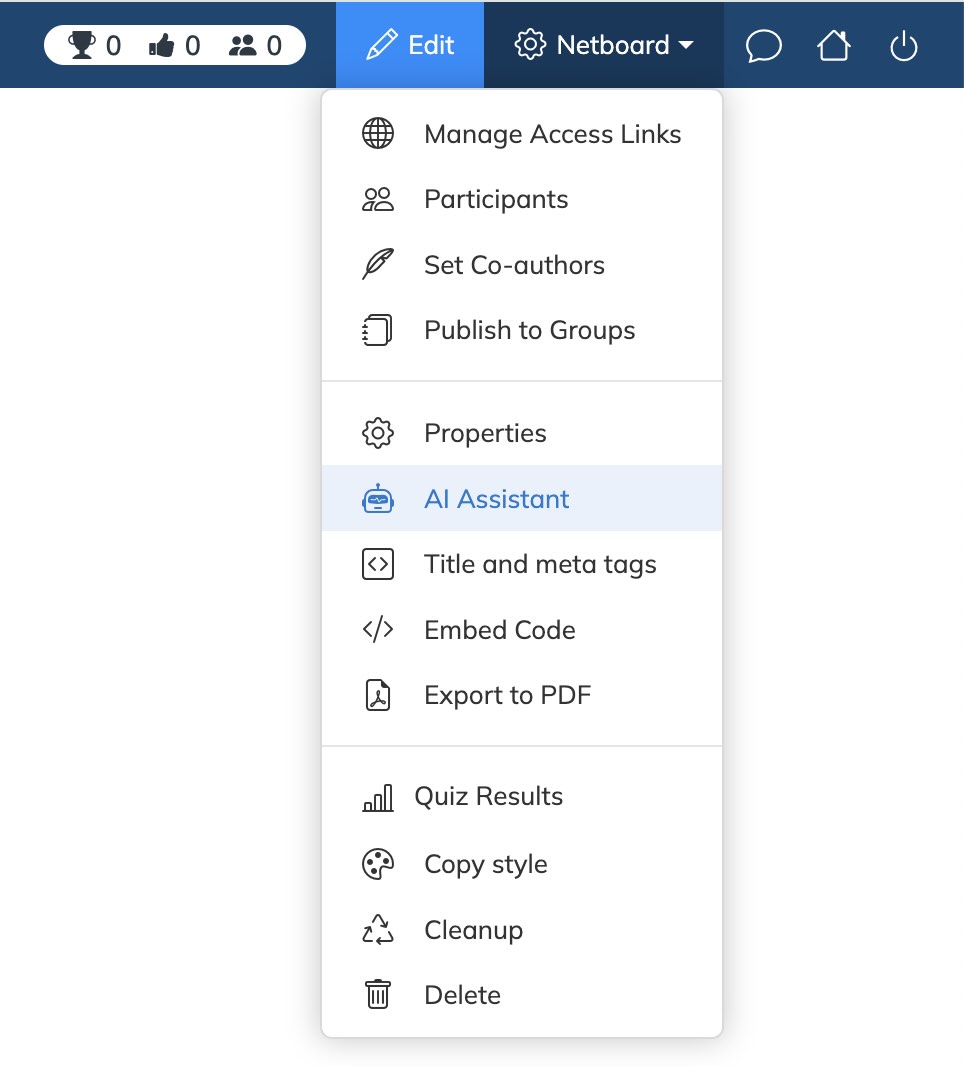The width and height of the screenshot is (964, 1066).
Task: Click the people icon beside Participants
Action: 378,199
